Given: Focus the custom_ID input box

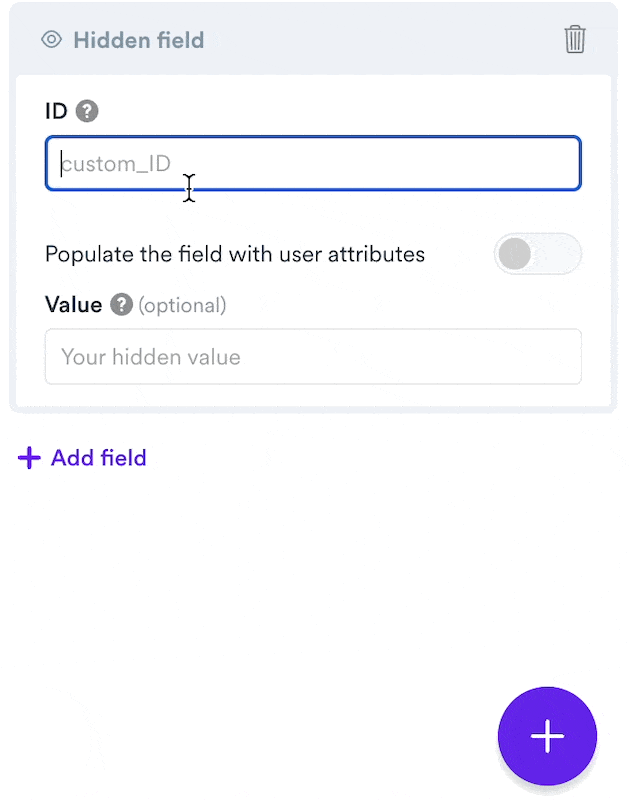Looking at the screenshot, I should pyautogui.click(x=313, y=163).
